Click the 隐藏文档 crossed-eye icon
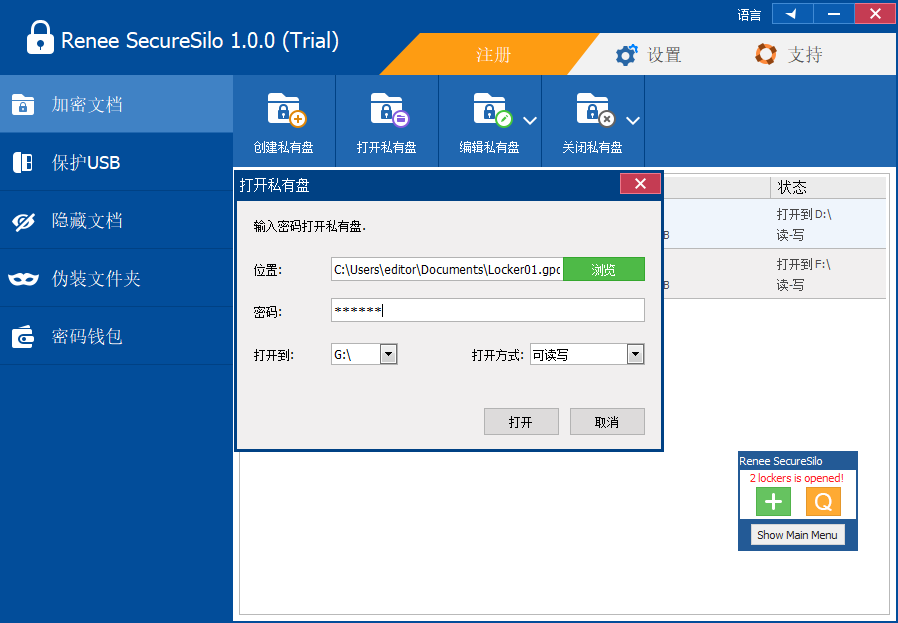This screenshot has height=623, width=898. point(23,221)
